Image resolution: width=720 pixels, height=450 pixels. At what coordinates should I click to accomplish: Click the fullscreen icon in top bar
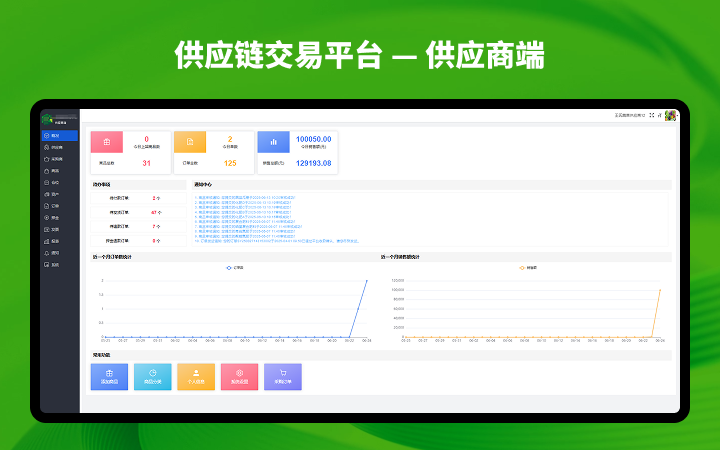(652, 115)
